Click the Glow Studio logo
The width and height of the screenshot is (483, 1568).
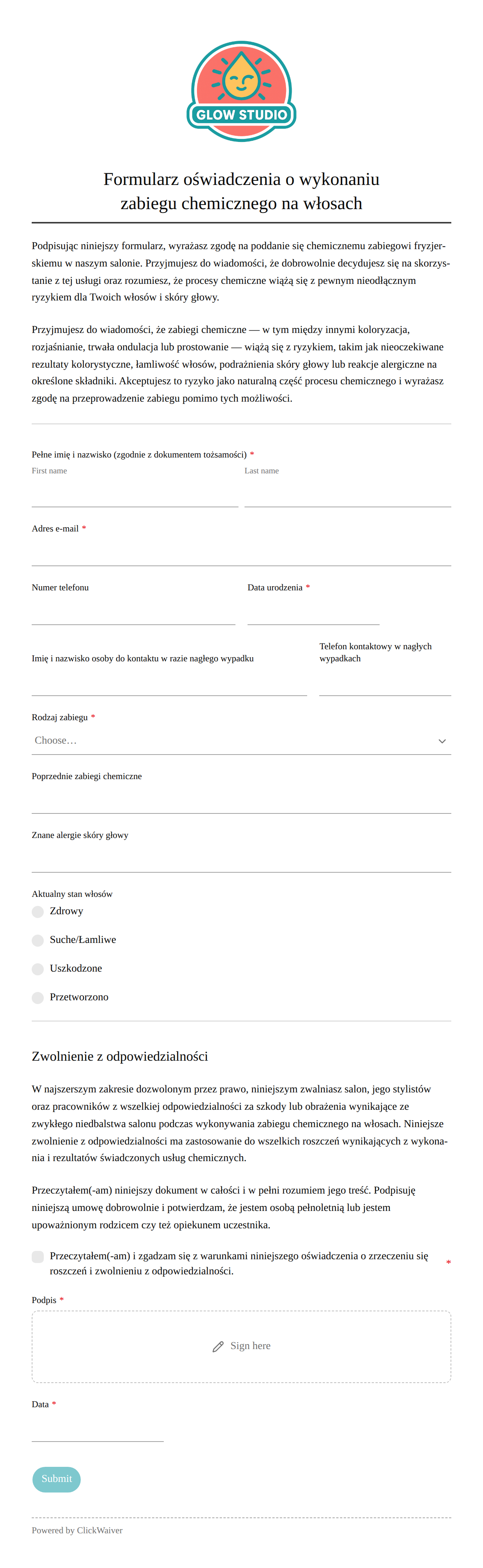[241, 91]
